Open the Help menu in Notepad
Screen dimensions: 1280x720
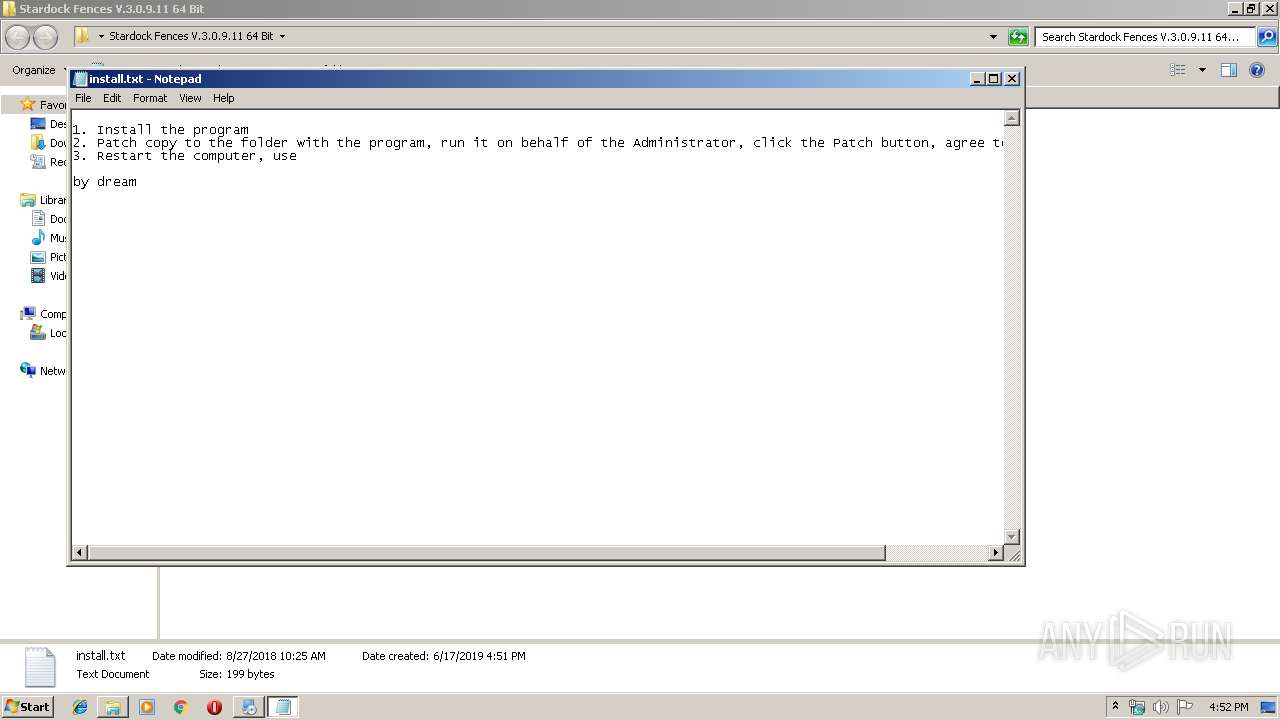223,98
